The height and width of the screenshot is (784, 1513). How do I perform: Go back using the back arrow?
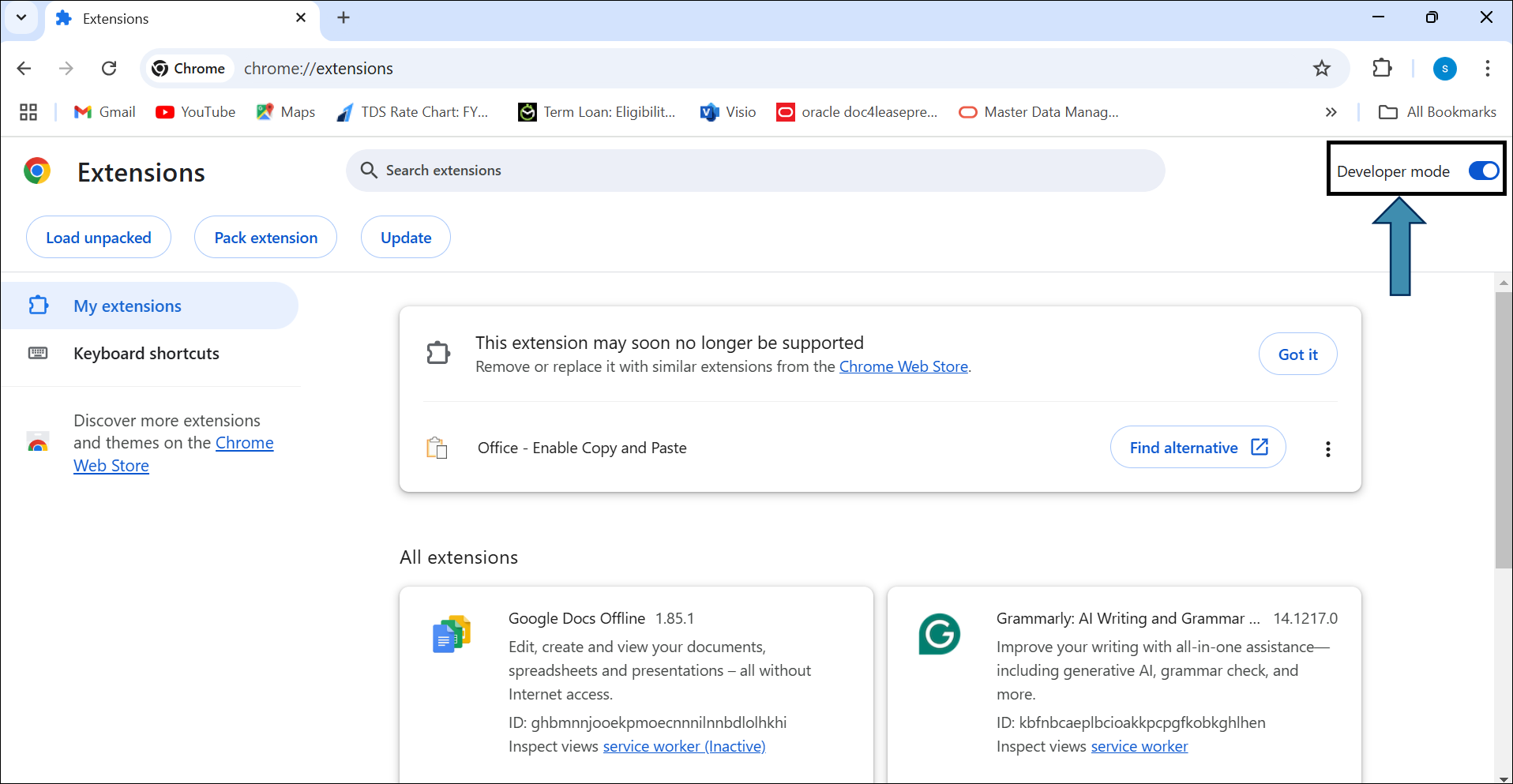coord(24,69)
